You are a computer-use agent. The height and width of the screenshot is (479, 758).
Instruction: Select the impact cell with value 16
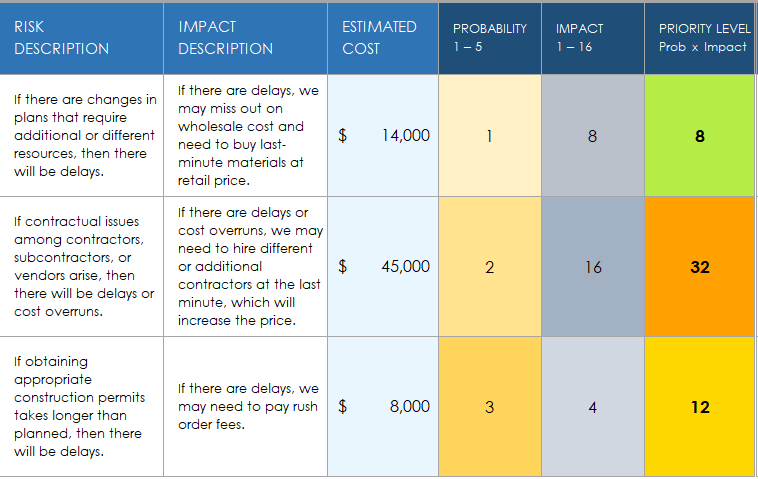coord(593,267)
